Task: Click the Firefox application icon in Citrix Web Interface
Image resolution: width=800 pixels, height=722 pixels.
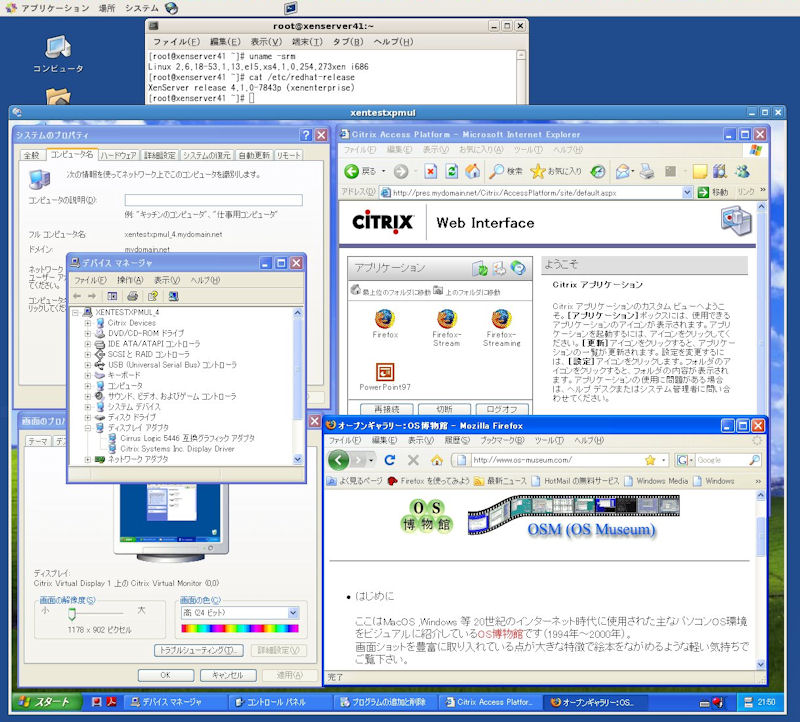Action: tap(384, 319)
